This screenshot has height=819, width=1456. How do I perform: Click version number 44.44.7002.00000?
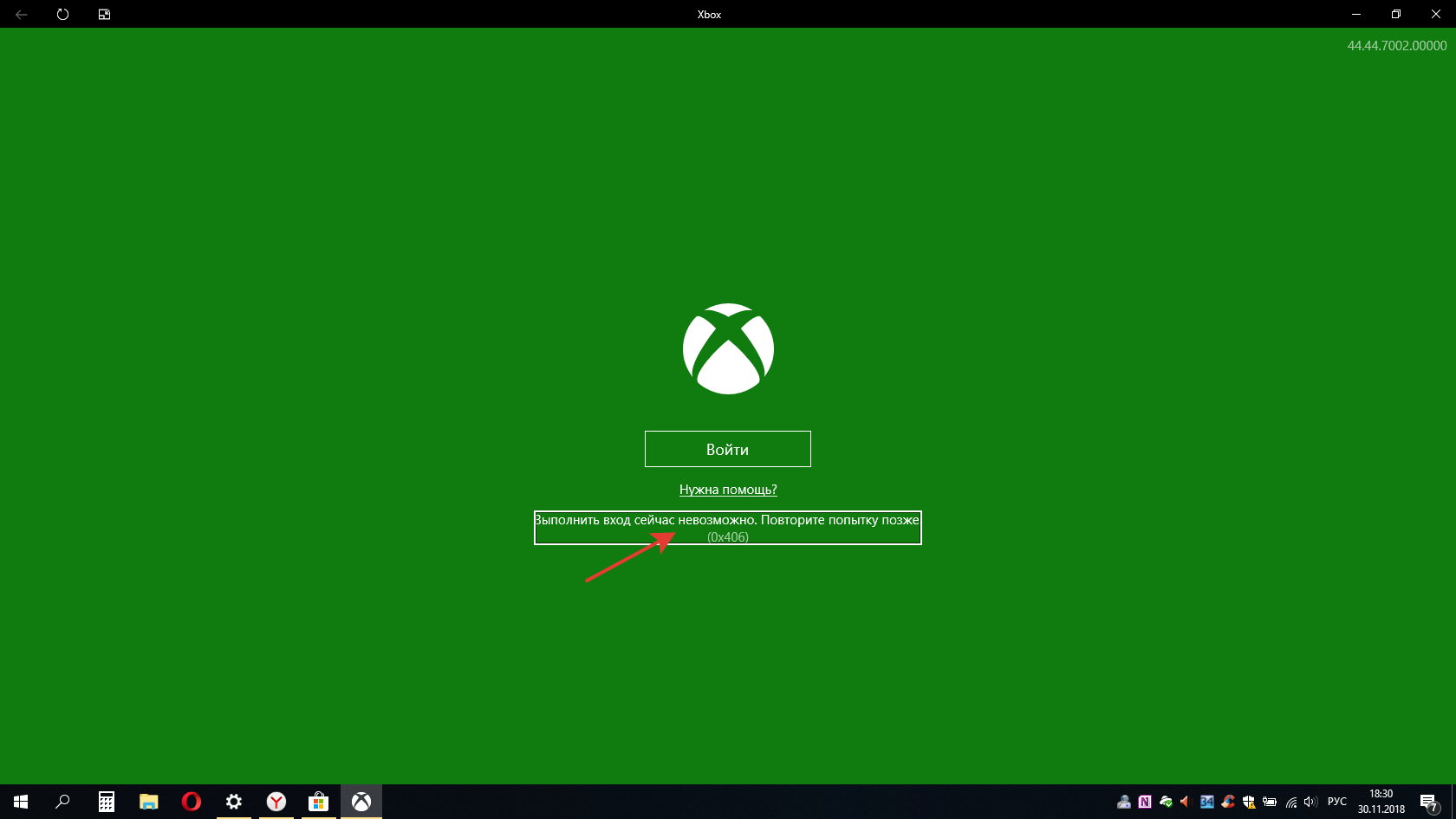pyautogui.click(x=1397, y=46)
